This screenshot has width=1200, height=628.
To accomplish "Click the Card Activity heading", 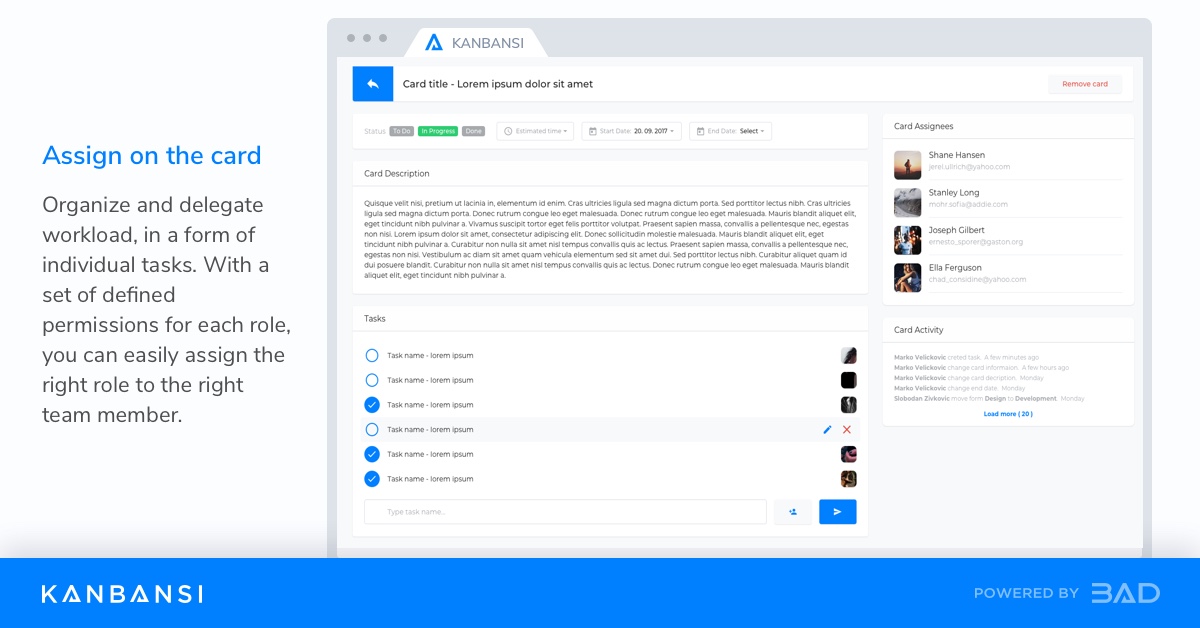I will (918, 329).
